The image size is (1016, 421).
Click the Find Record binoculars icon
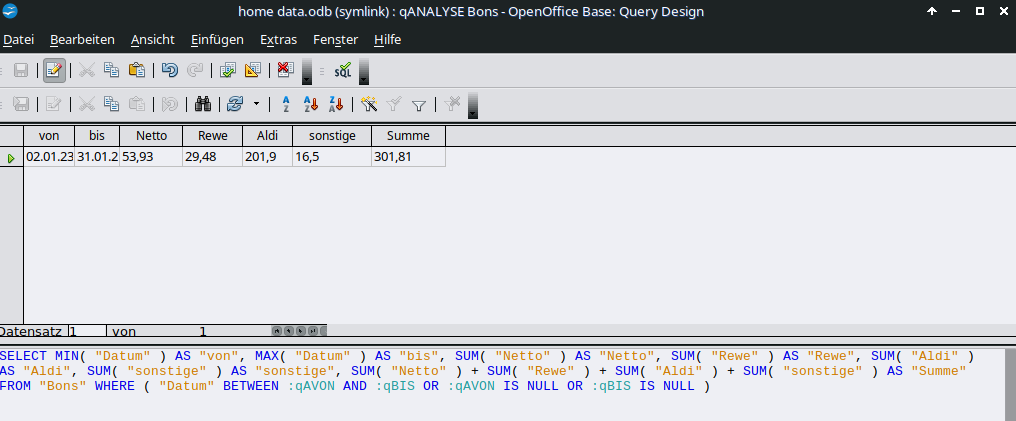[202, 104]
